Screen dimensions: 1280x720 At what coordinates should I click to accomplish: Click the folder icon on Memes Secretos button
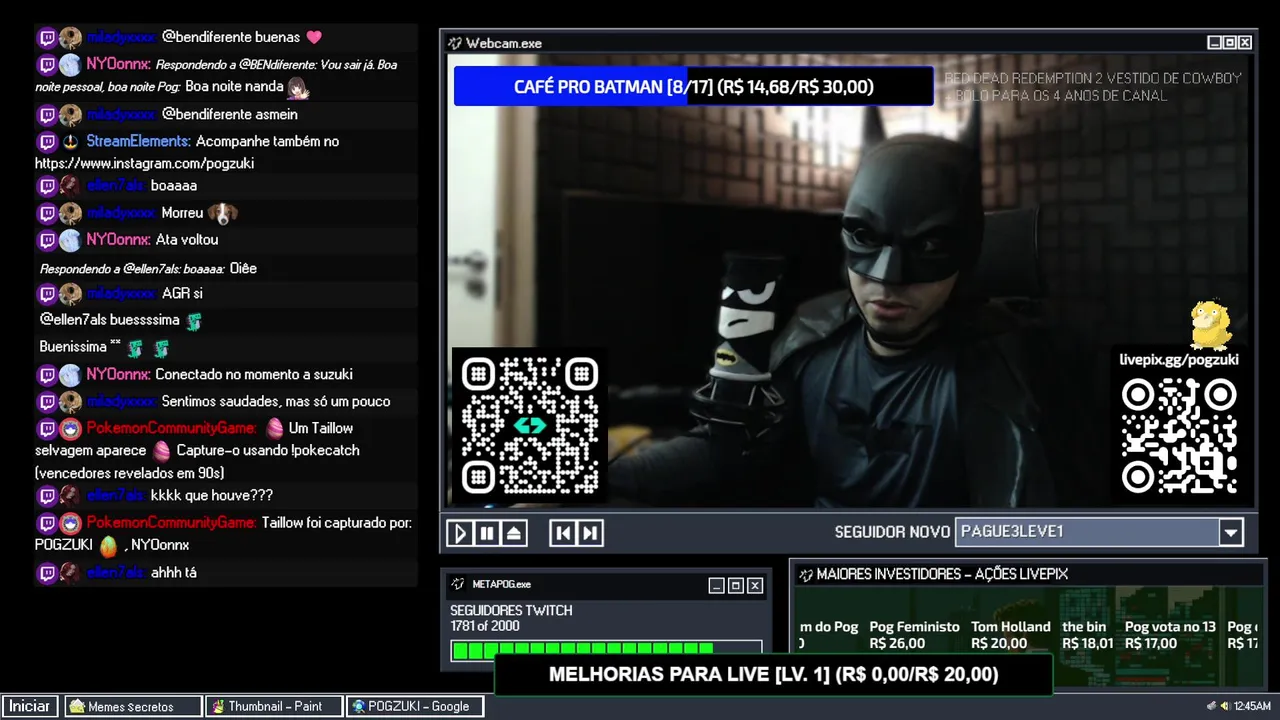[x=77, y=706]
